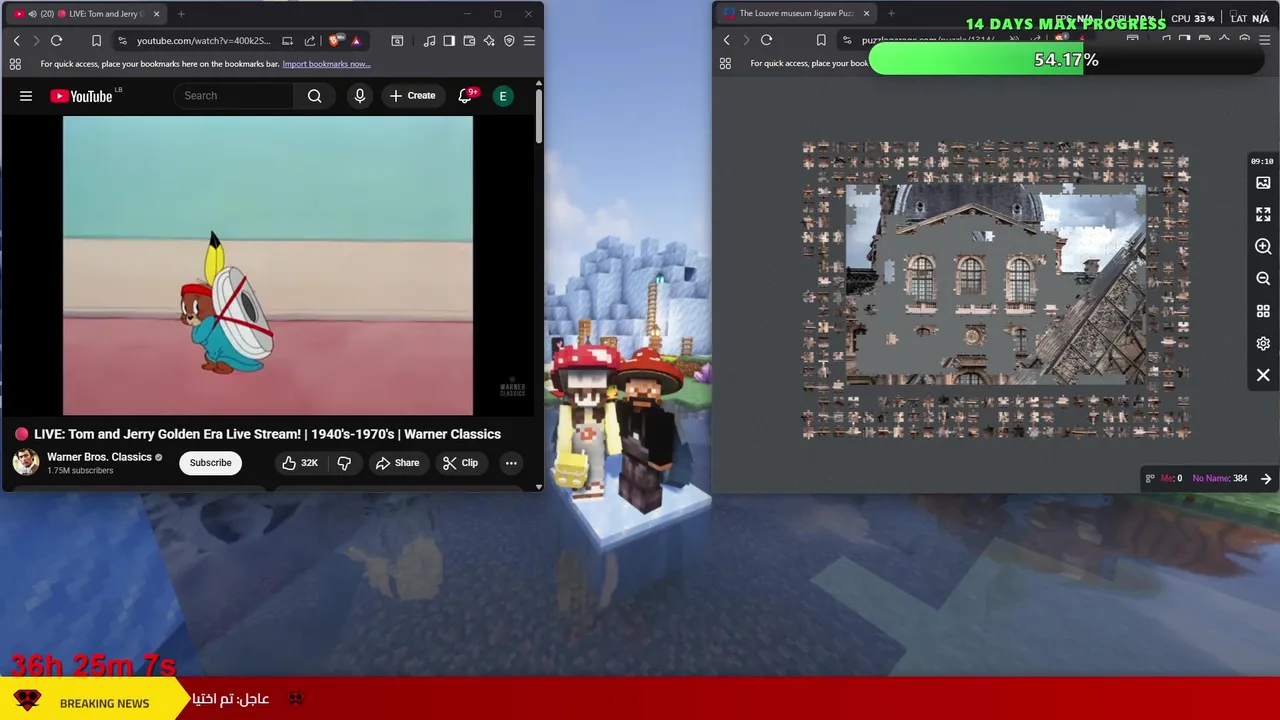This screenshot has height=720, width=1280.
Task: Select the LIVE: Tom and Jerry tab
Action: pyautogui.click(x=85, y=14)
